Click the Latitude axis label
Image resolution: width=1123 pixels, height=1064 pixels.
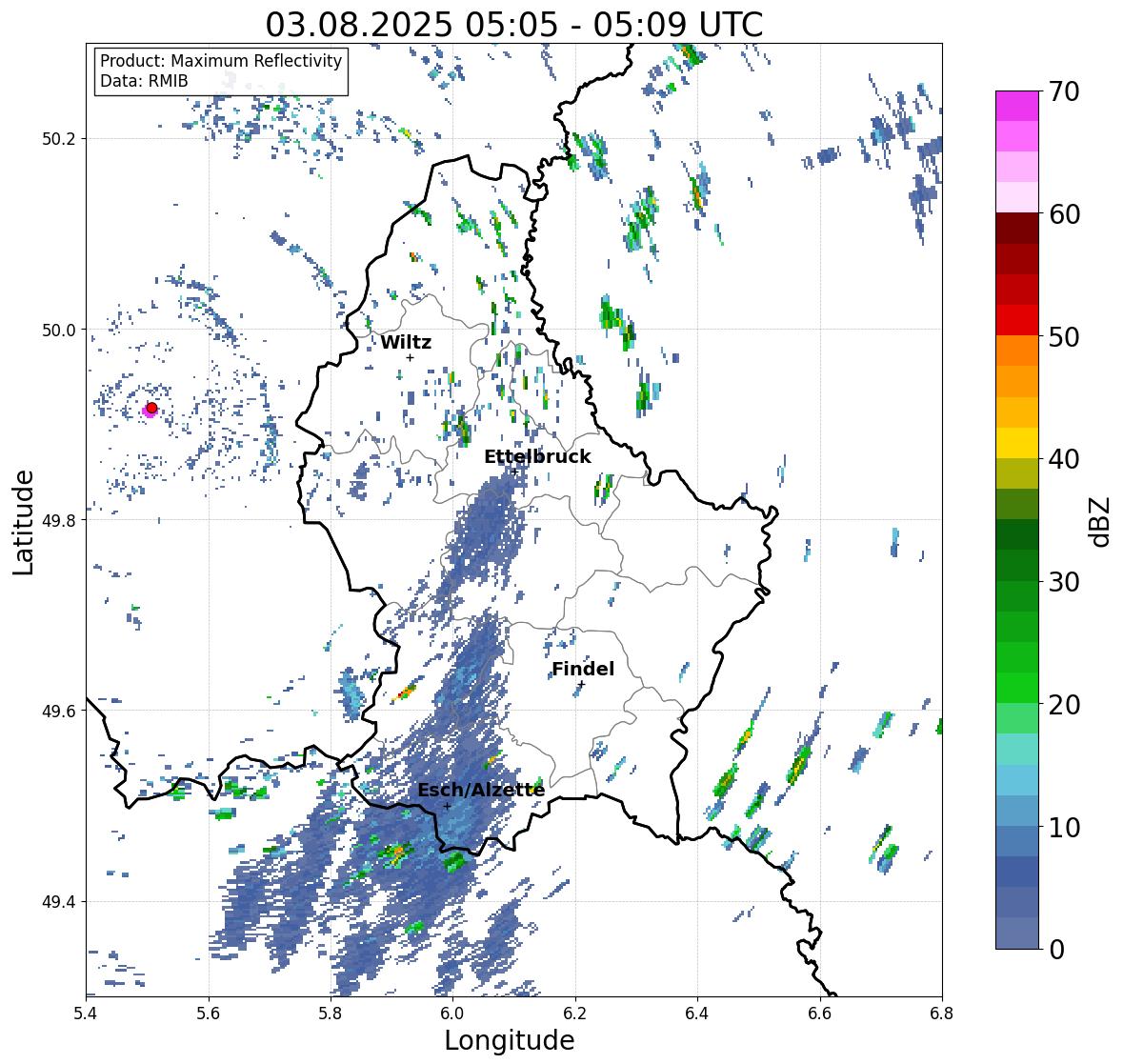(23, 522)
